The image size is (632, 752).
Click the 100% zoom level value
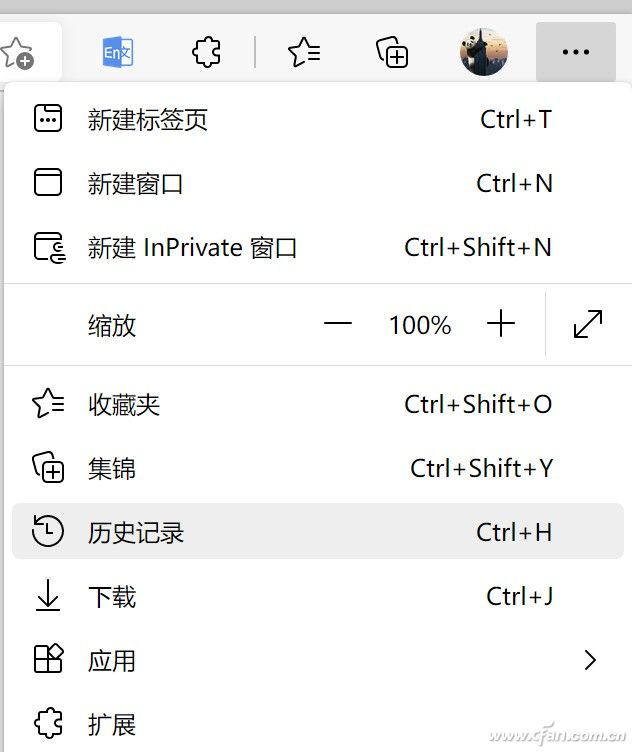(420, 324)
